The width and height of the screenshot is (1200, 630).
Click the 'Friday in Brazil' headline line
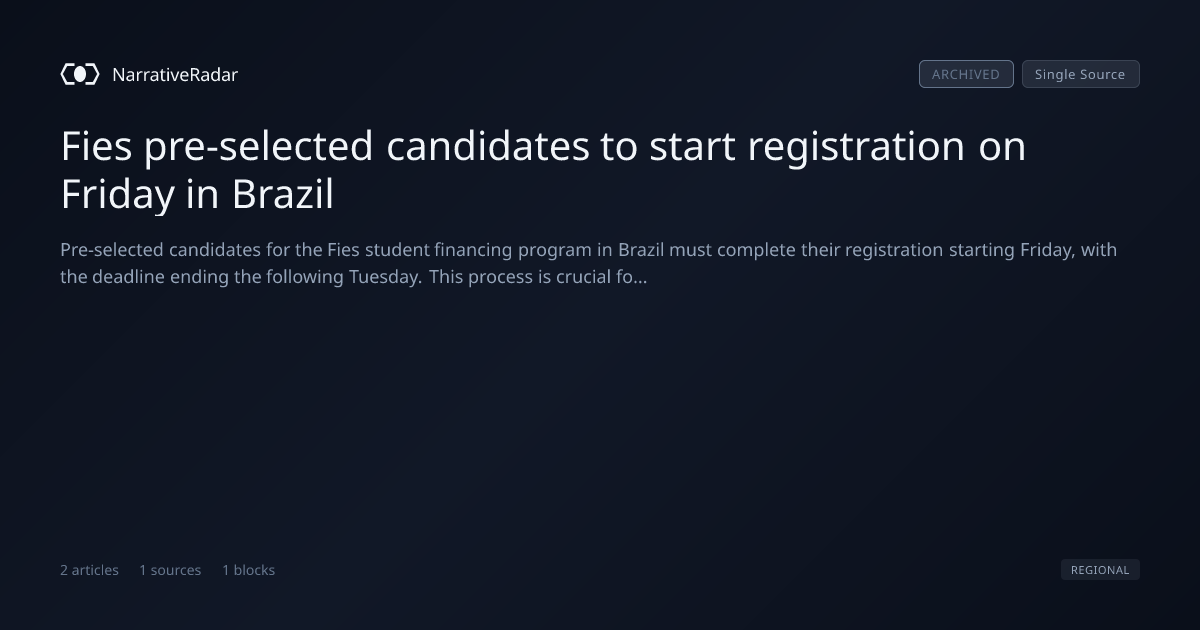tap(197, 194)
